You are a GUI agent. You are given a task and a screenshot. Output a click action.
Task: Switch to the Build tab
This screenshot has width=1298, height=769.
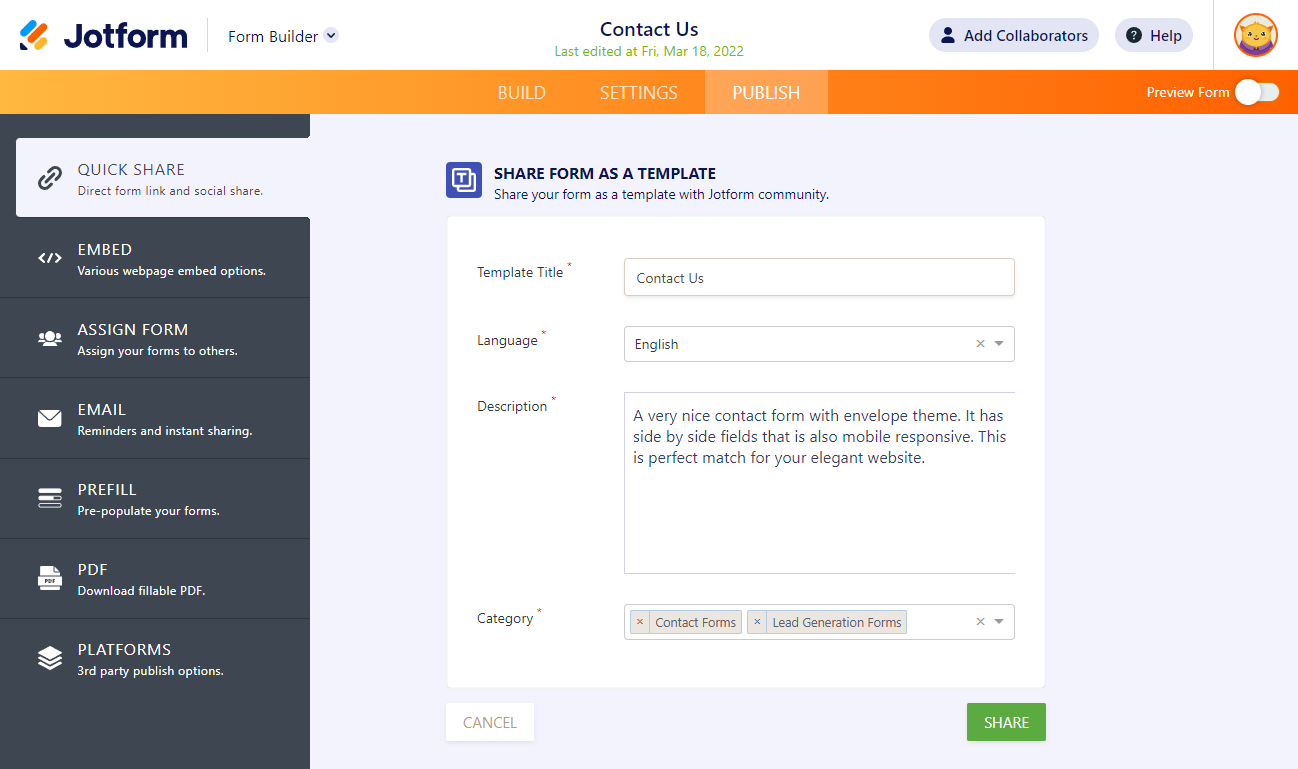[521, 93]
